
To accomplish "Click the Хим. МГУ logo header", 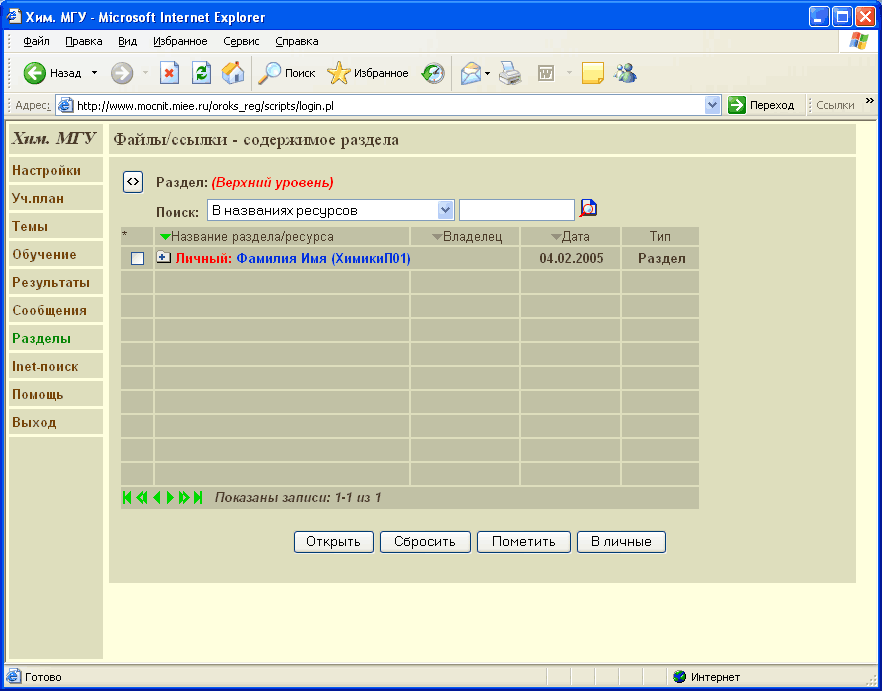I will tap(55, 138).
